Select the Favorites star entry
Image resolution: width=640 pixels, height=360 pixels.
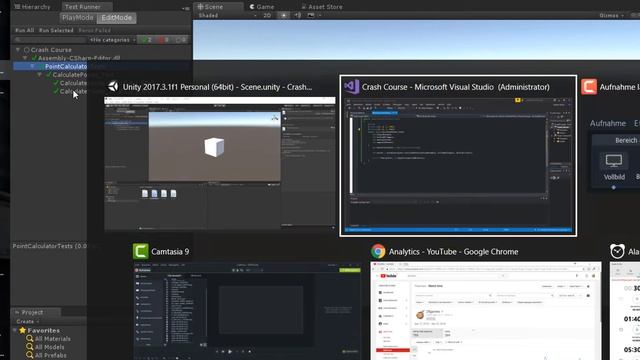pyautogui.click(x=40, y=330)
